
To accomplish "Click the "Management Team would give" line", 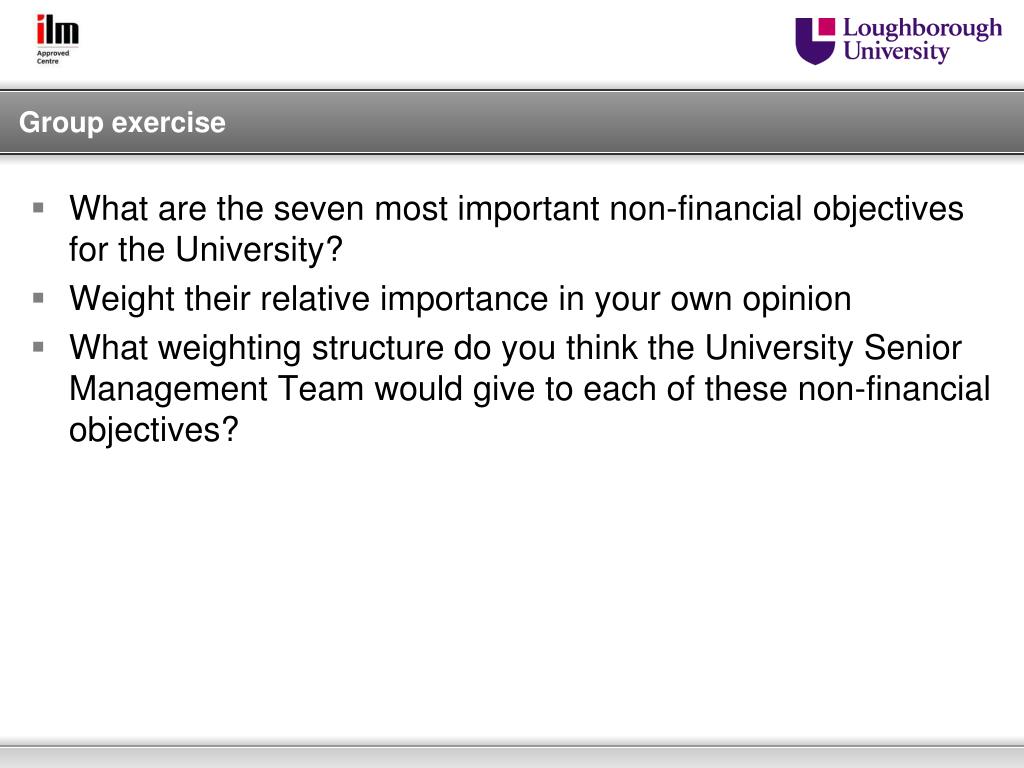I will tap(530, 389).
